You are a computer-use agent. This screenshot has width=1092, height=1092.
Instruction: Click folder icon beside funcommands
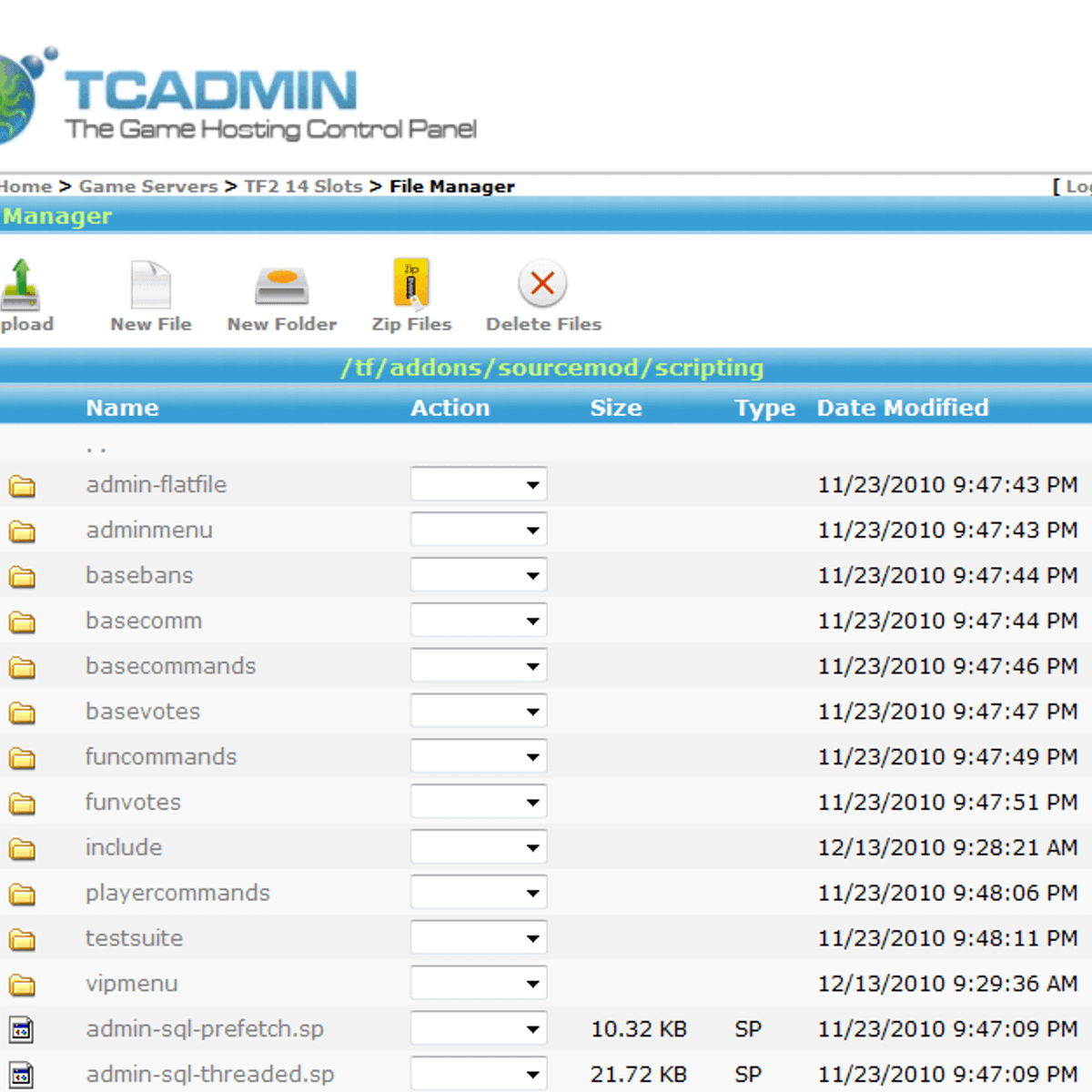click(23, 758)
